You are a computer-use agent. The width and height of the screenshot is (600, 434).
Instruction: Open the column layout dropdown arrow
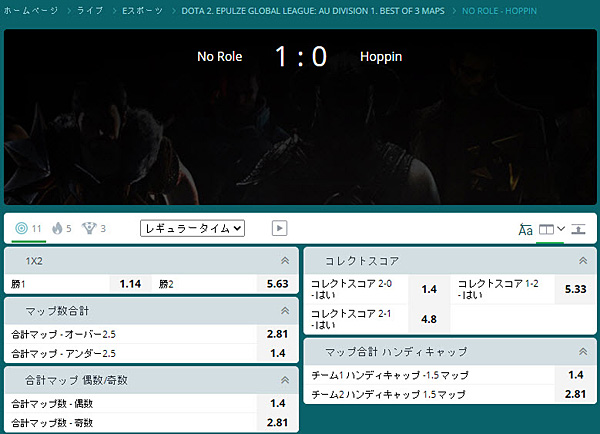point(561,229)
